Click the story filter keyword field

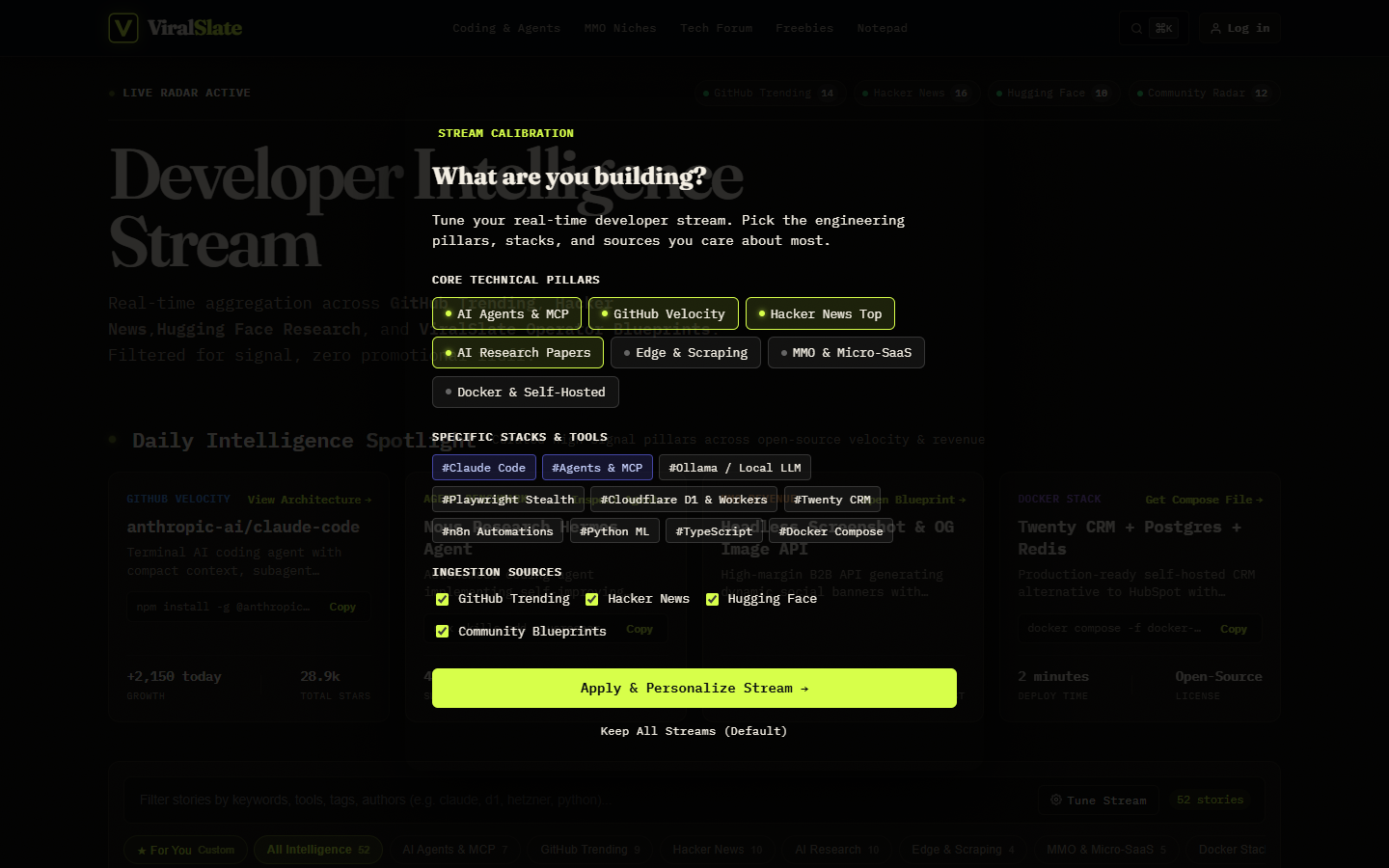coord(579,800)
